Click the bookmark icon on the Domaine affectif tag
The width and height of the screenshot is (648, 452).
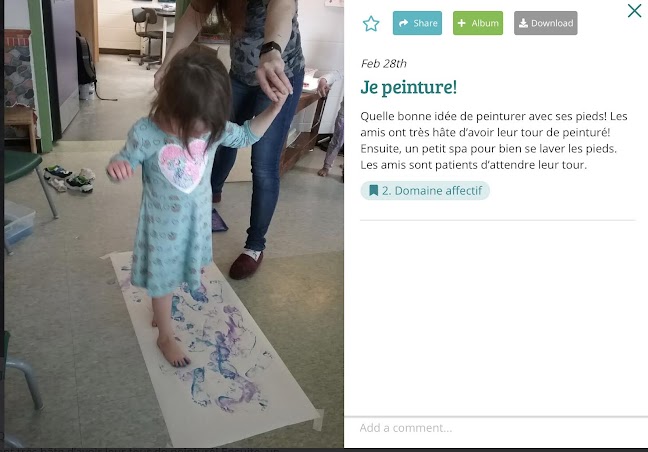tap(374, 190)
